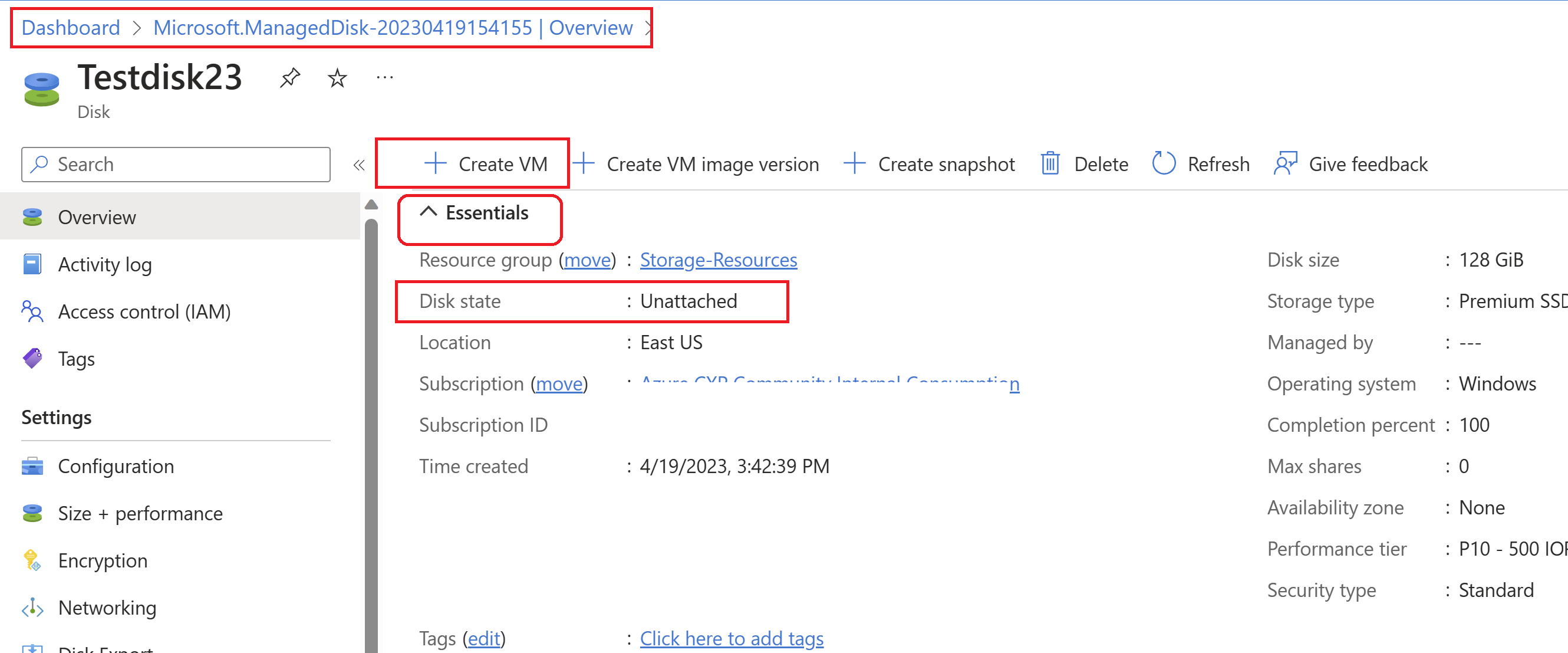Open Storage-Resources resource group link
Viewport: 1568px width, 653px height.
(718, 260)
